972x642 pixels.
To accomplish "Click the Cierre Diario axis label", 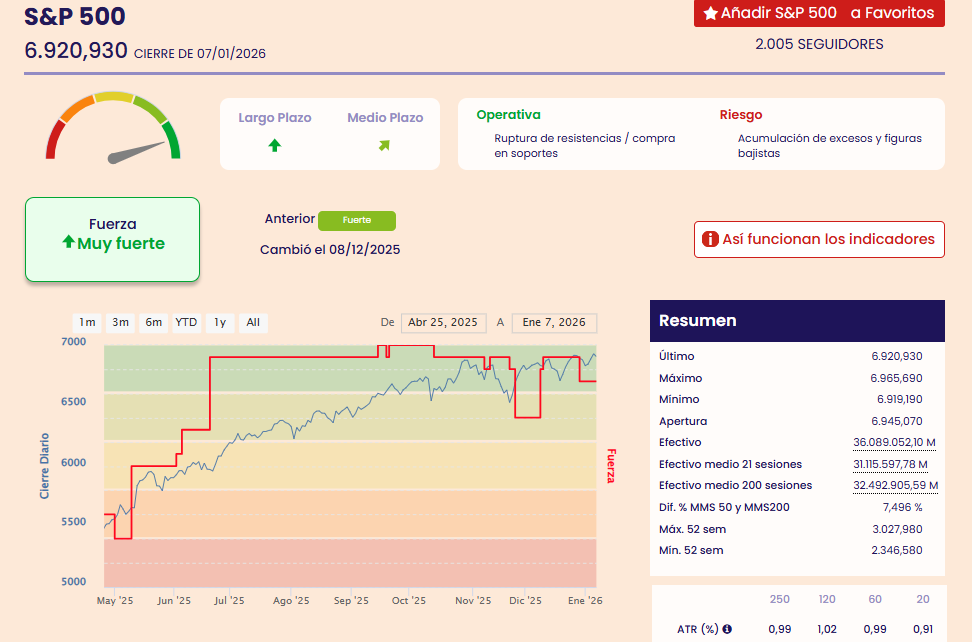I will [x=44, y=466].
